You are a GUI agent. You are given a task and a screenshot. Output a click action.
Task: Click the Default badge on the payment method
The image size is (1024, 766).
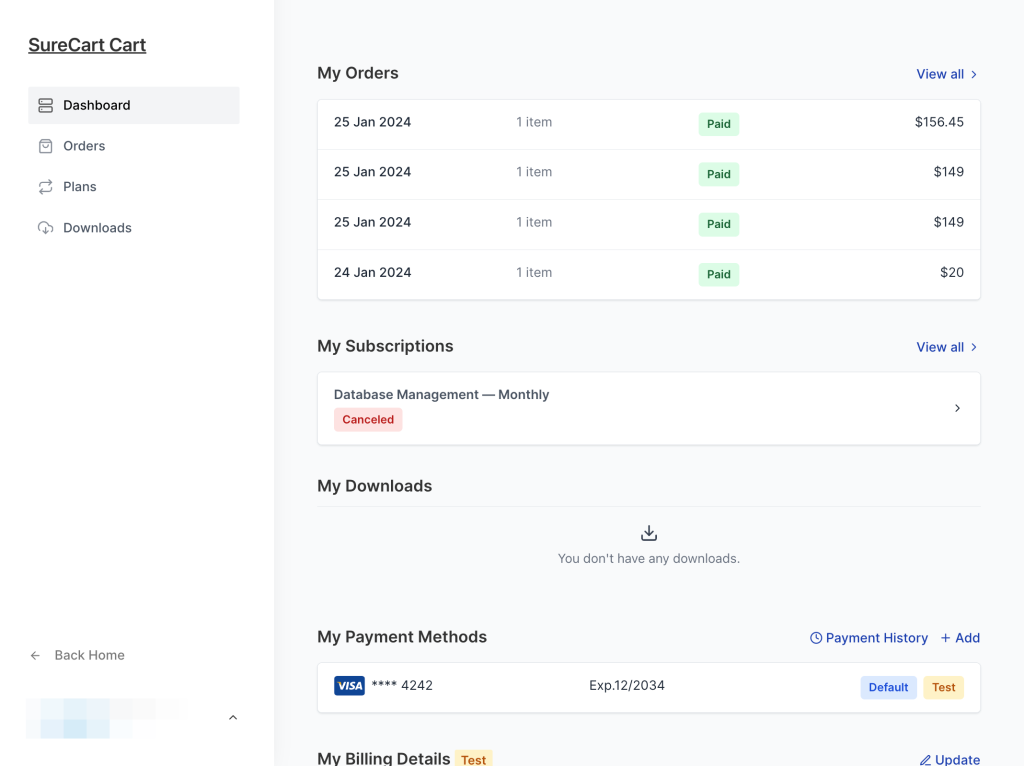pyautogui.click(x=888, y=687)
